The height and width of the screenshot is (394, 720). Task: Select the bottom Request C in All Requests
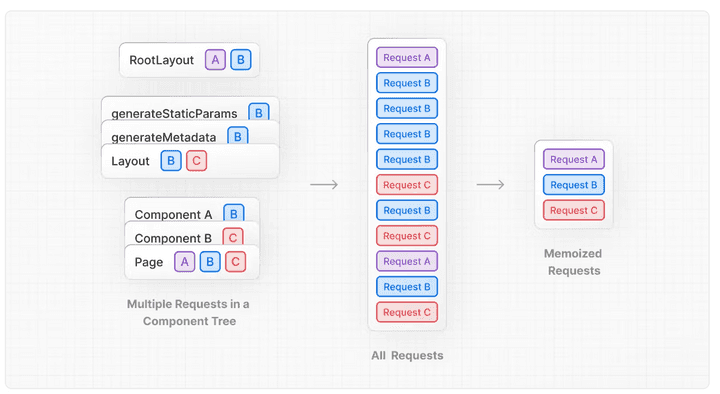point(407,312)
